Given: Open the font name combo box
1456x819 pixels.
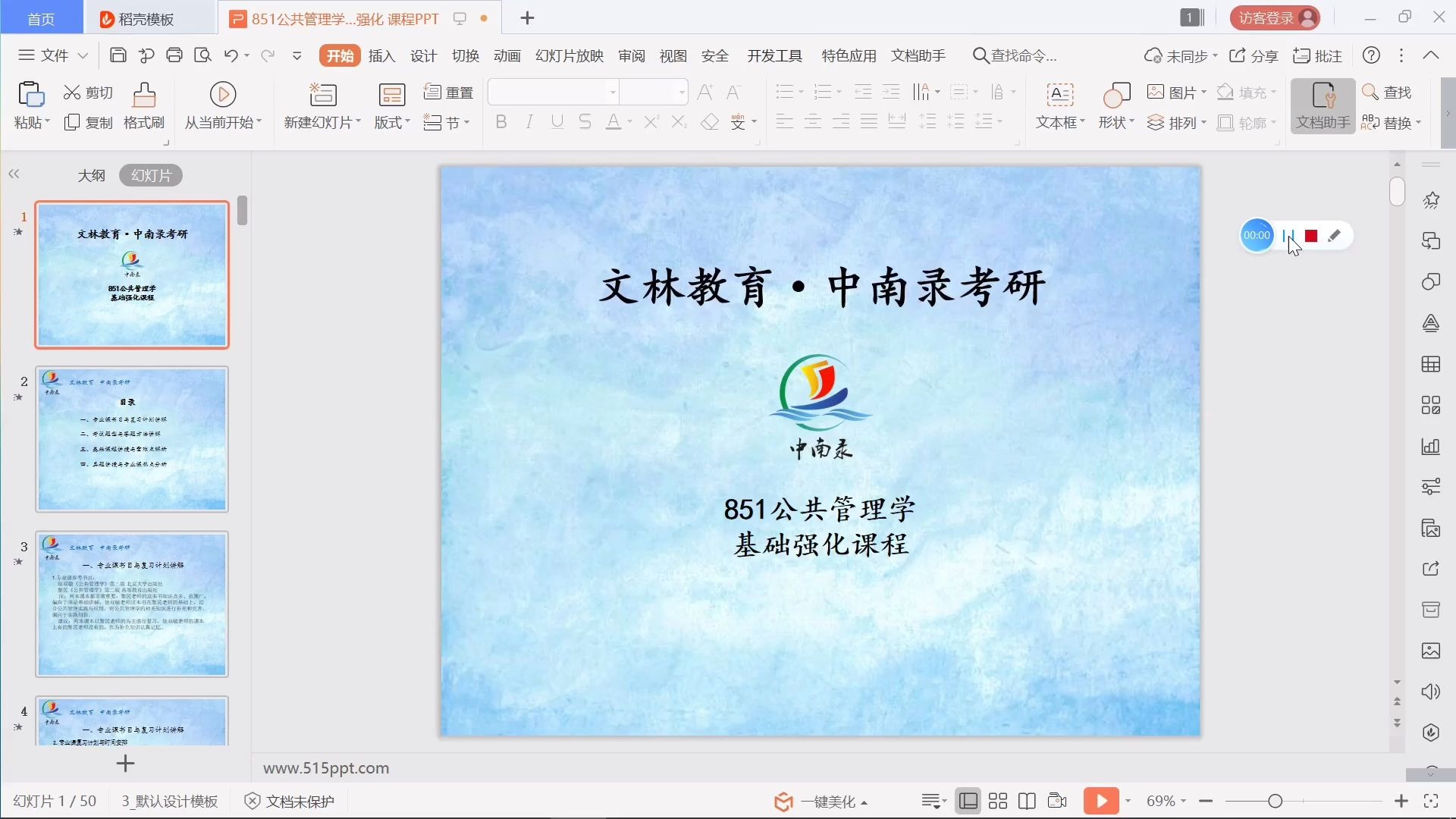Looking at the screenshot, I should pos(554,93).
